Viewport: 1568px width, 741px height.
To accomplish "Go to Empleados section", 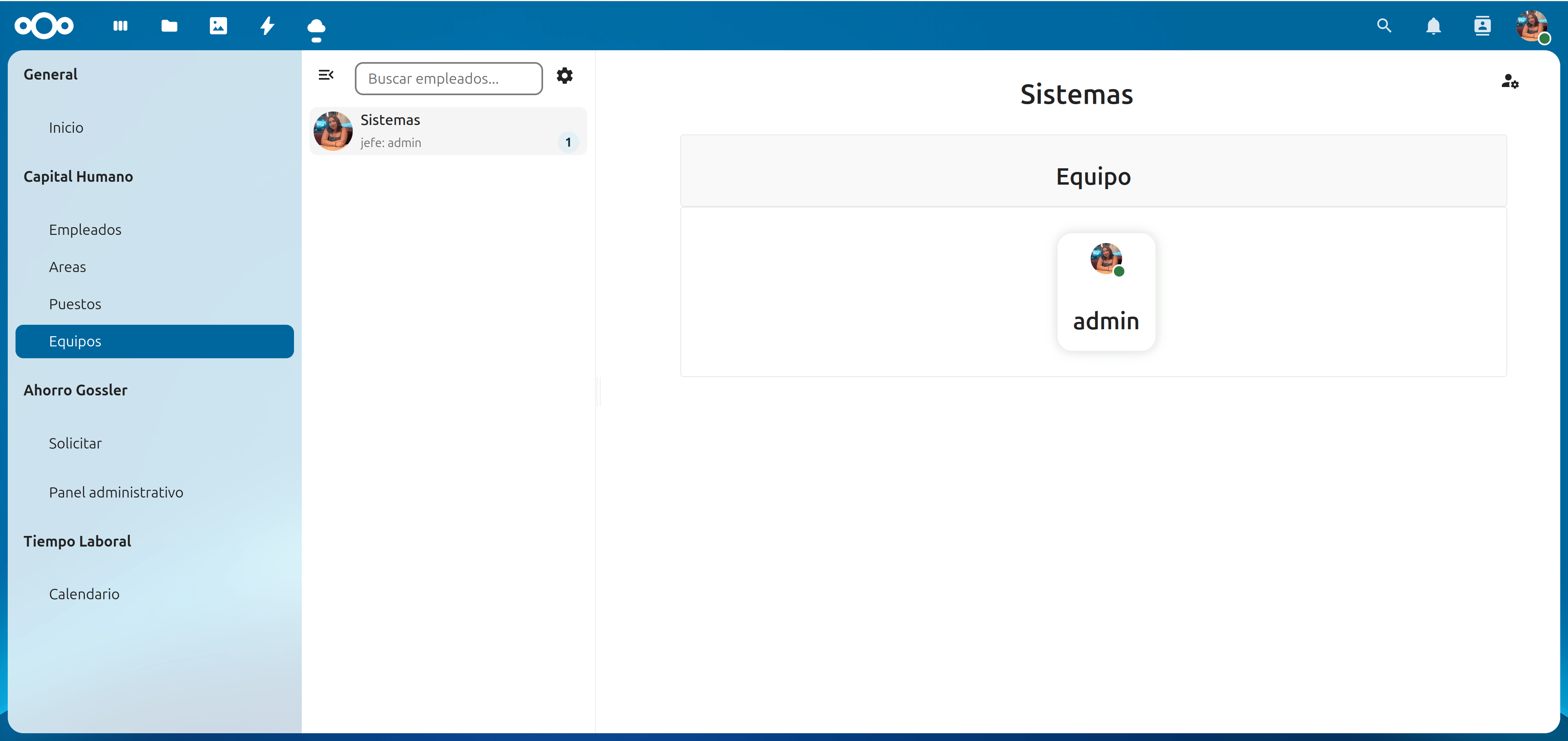I will pos(85,230).
